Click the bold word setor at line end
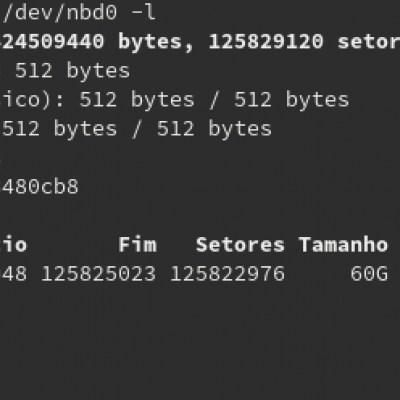The height and width of the screenshot is (400, 400). click(x=369, y=42)
